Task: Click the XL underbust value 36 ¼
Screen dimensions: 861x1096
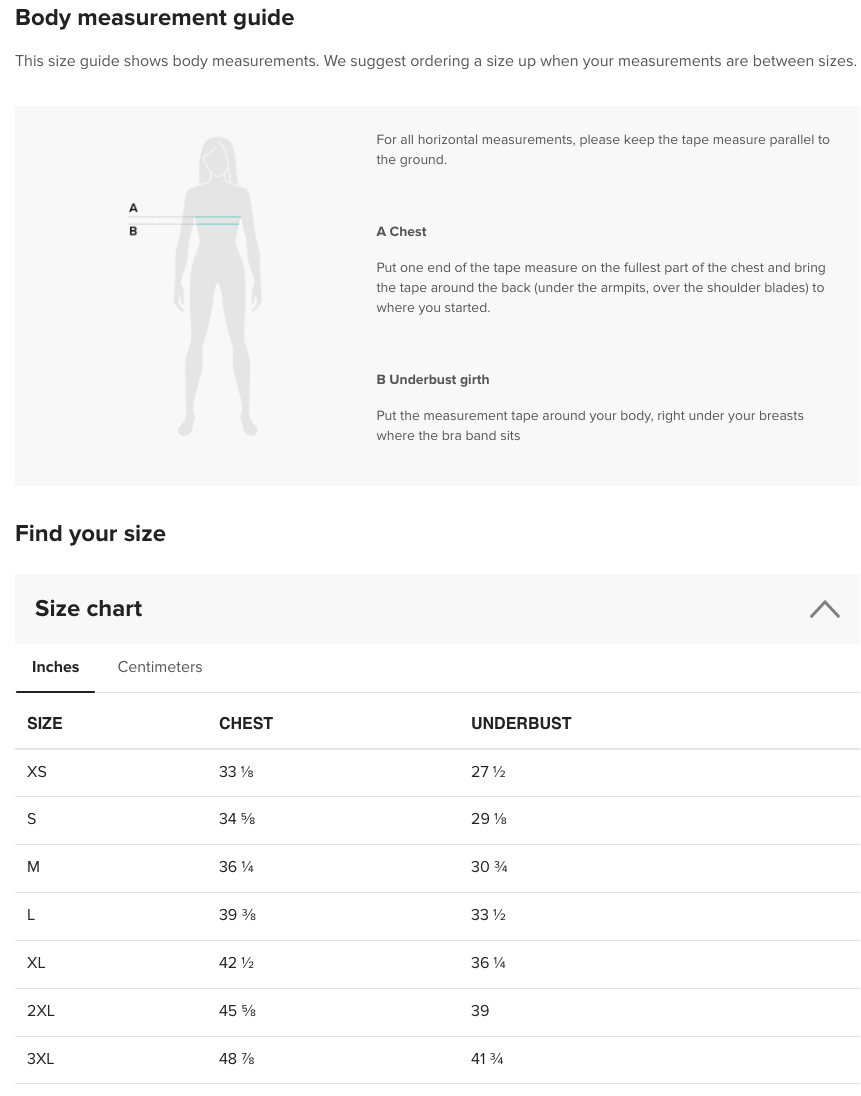Action: tap(488, 963)
